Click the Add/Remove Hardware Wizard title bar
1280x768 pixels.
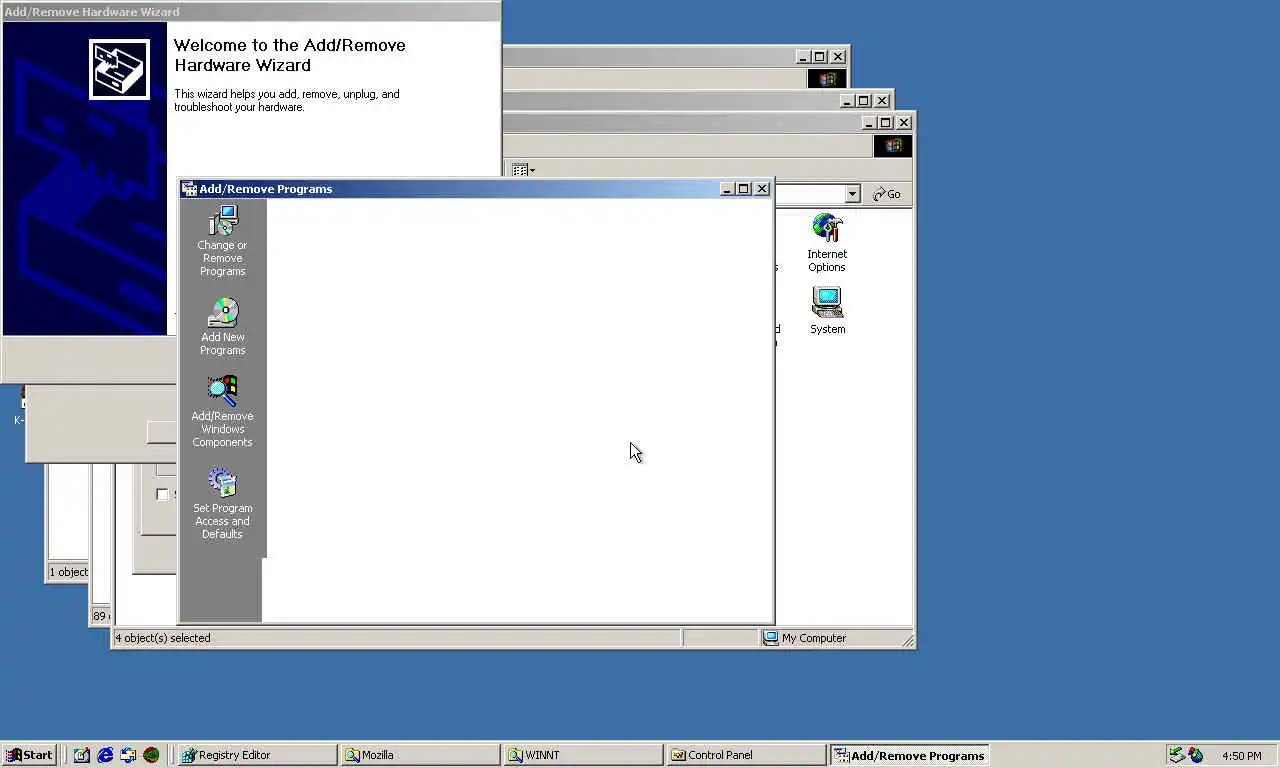250,12
